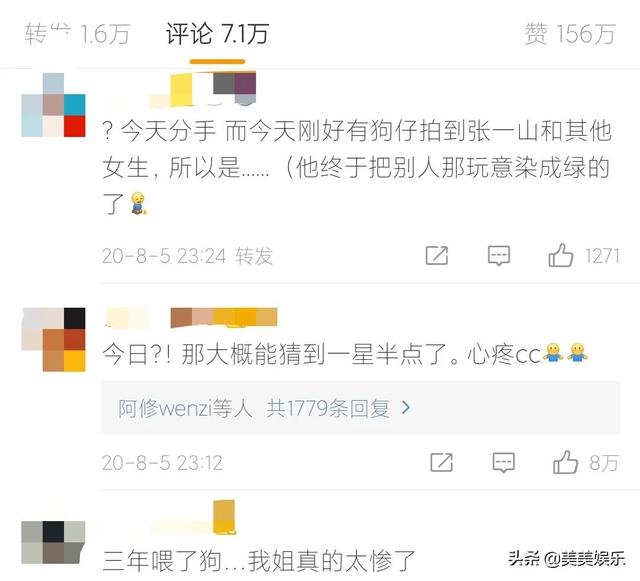
Task: Like the comment with 8万 likes
Action: tap(565, 462)
